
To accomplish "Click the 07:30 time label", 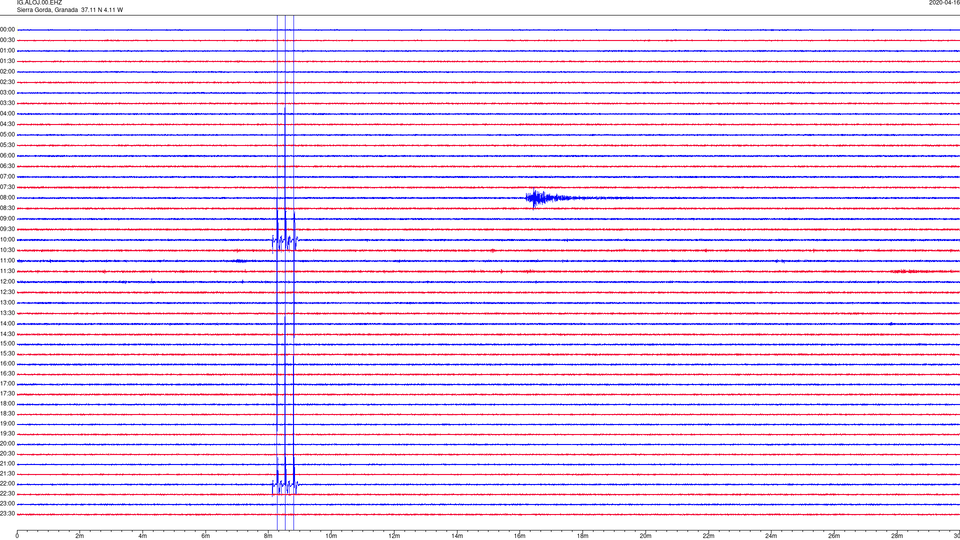I will coord(7,187).
